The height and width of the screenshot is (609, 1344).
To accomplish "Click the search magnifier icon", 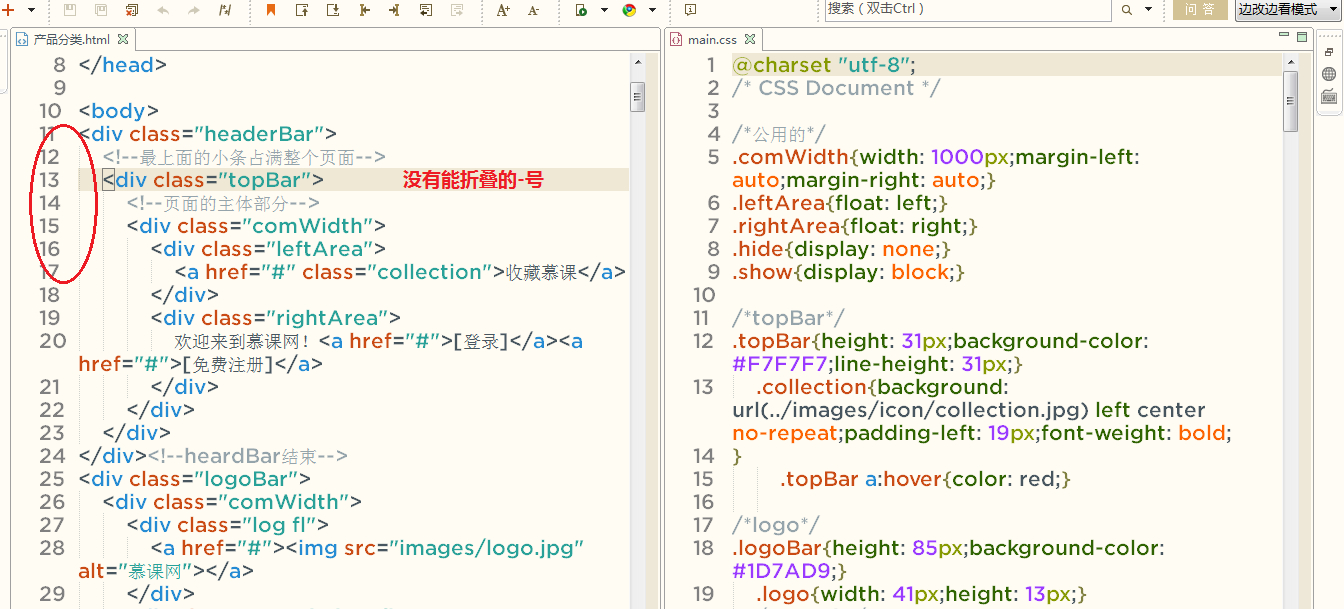I will click(1126, 10).
